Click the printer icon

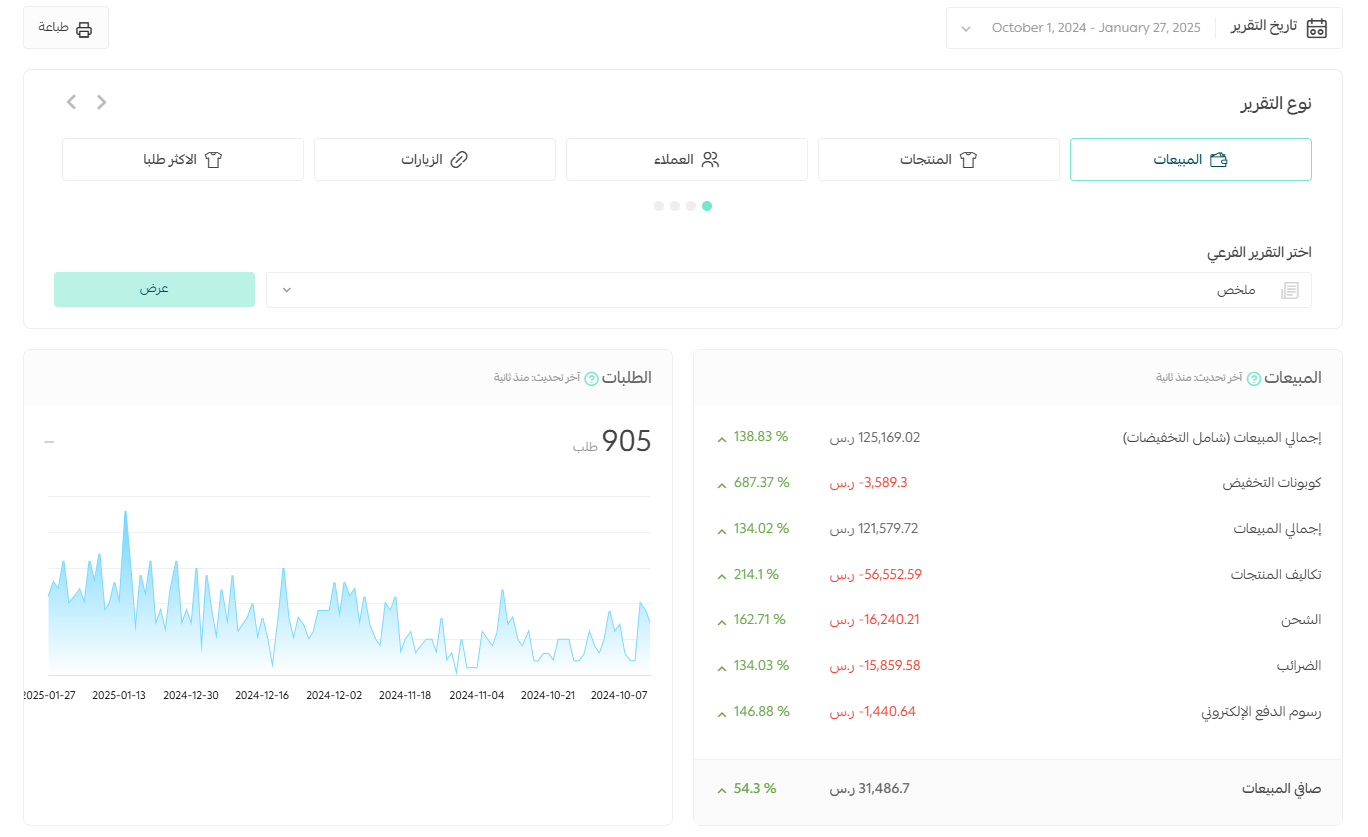pos(84,28)
